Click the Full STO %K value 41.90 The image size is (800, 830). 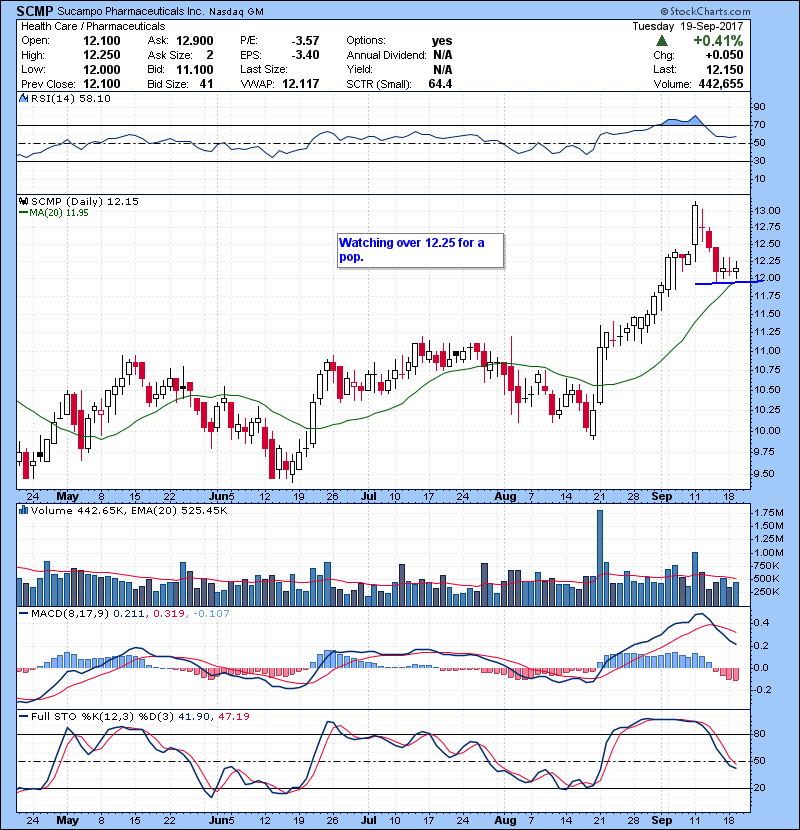pyautogui.click(x=193, y=717)
